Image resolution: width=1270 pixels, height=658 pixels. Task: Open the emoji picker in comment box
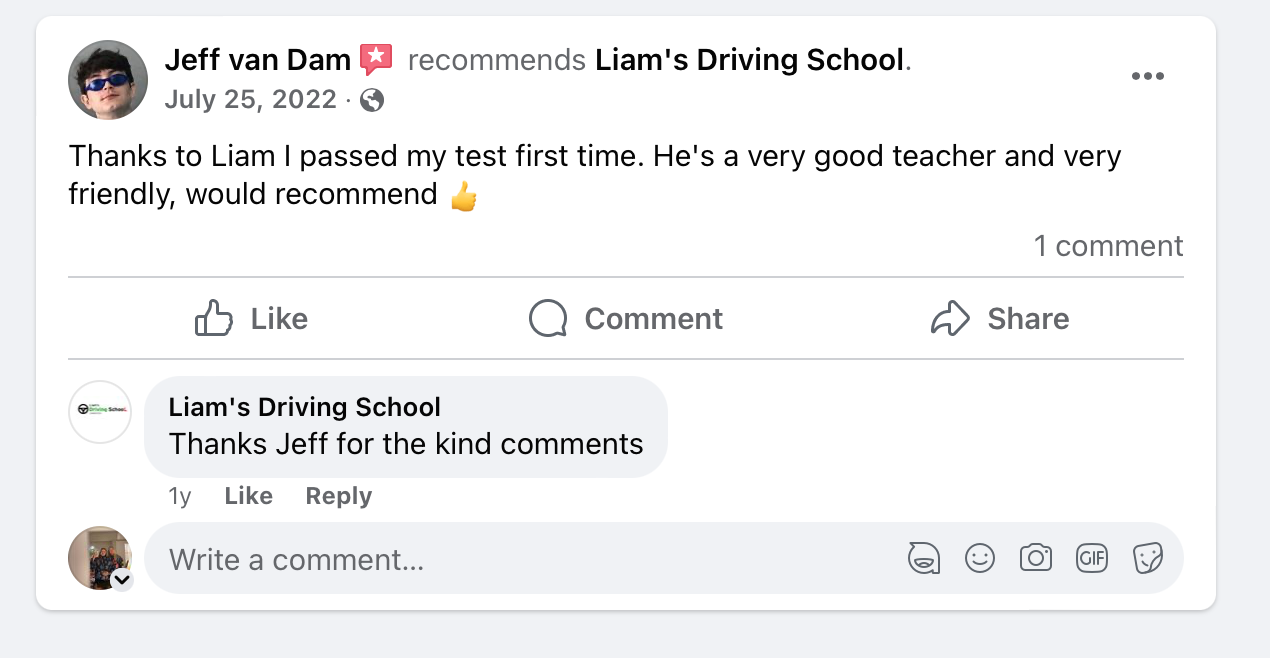pyautogui.click(x=980, y=558)
